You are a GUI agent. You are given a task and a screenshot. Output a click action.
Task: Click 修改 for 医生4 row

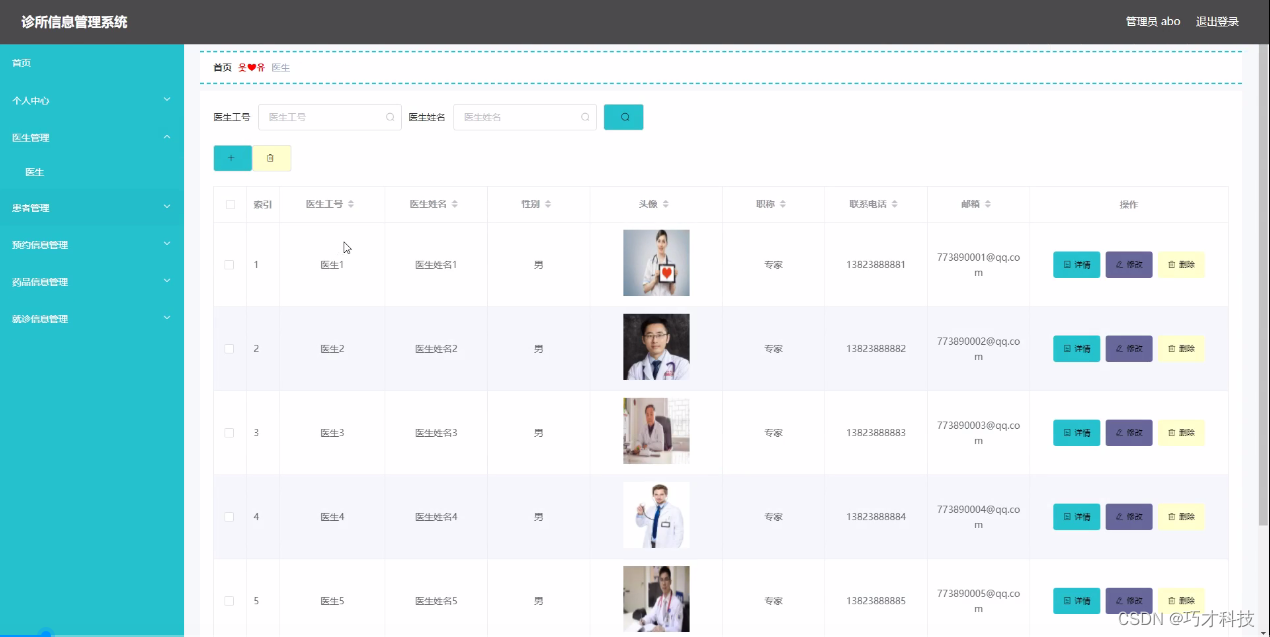coord(1129,517)
